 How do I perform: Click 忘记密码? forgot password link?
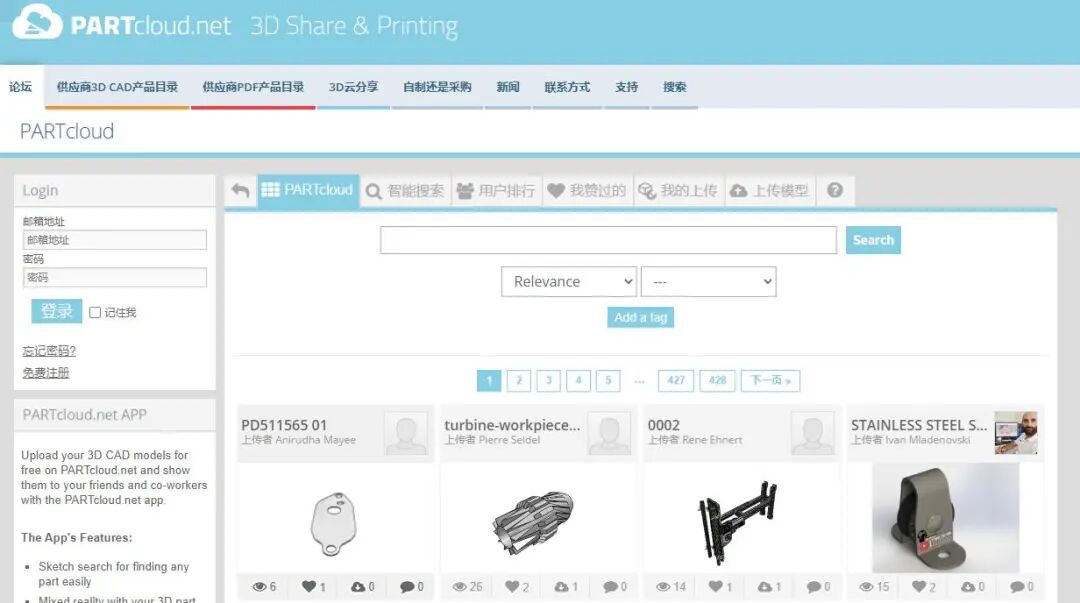point(49,351)
